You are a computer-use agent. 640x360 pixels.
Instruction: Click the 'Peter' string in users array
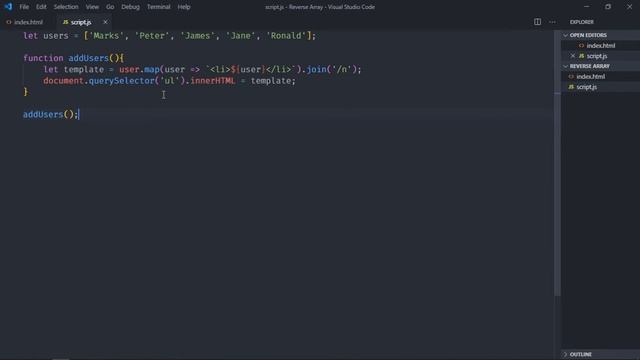click(x=152, y=36)
